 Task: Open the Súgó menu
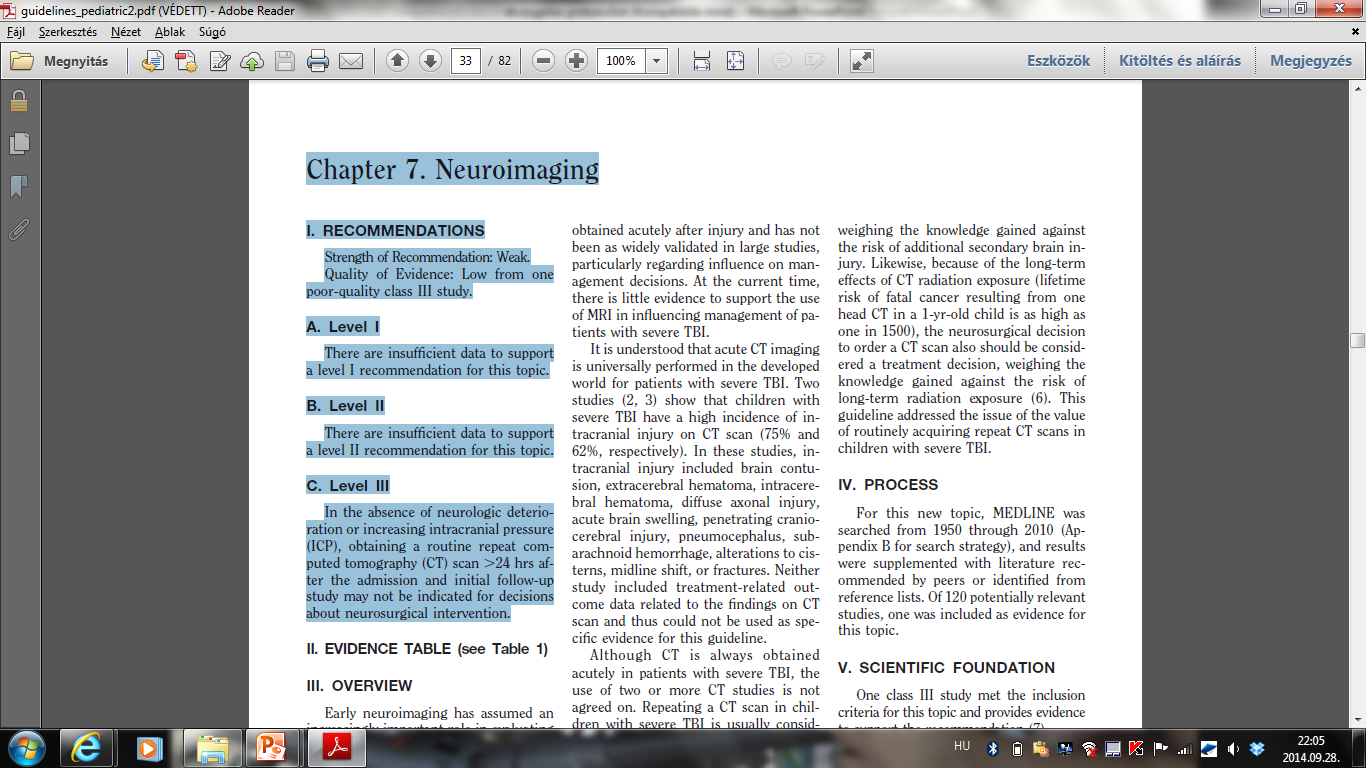[x=212, y=32]
